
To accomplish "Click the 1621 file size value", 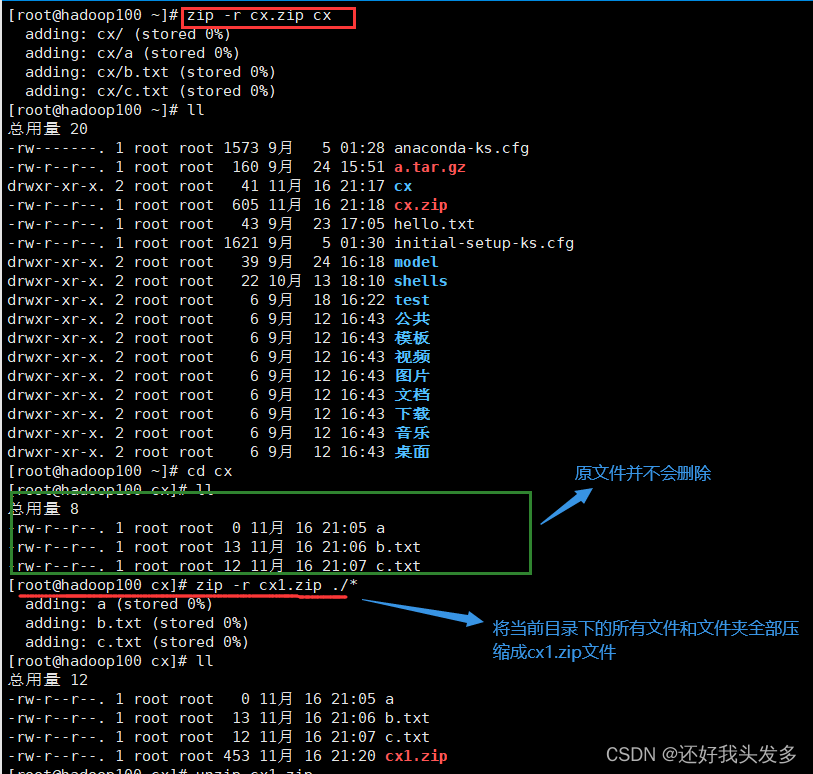I will pyautogui.click(x=241, y=243).
